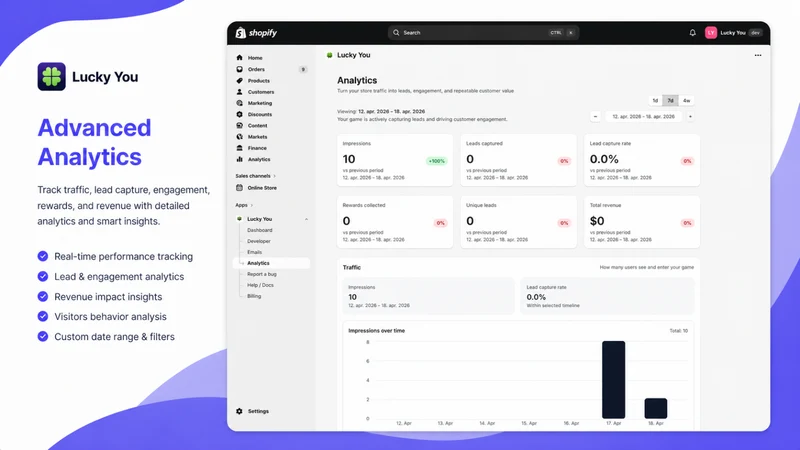
Task: Click the dev badge in top bar
Action: (755, 33)
